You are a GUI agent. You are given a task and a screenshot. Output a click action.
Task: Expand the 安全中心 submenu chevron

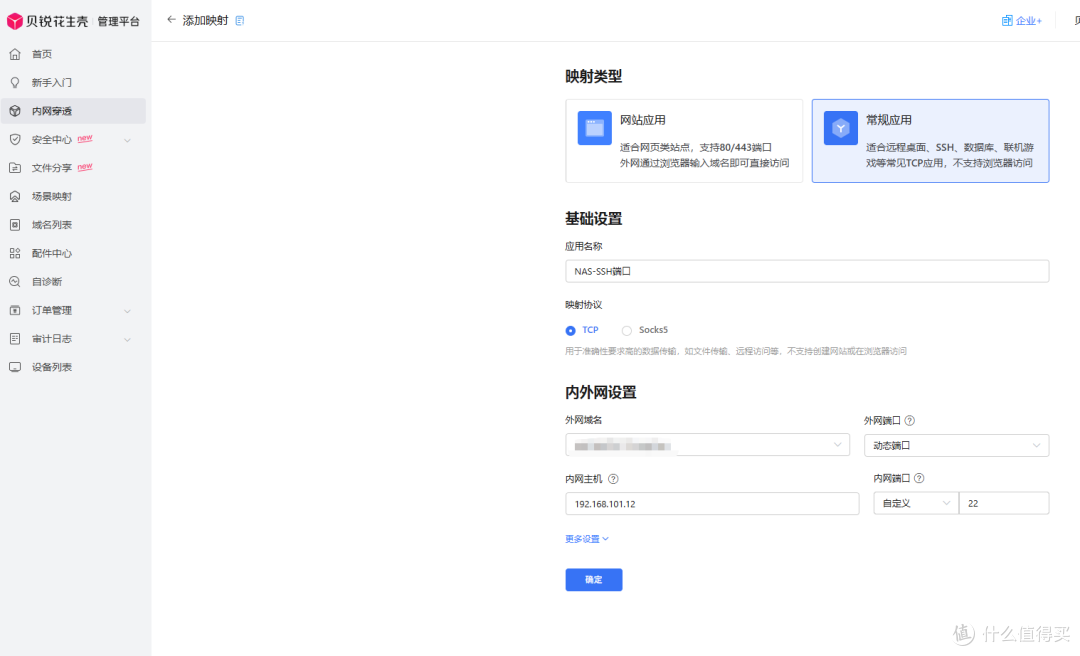click(127, 140)
